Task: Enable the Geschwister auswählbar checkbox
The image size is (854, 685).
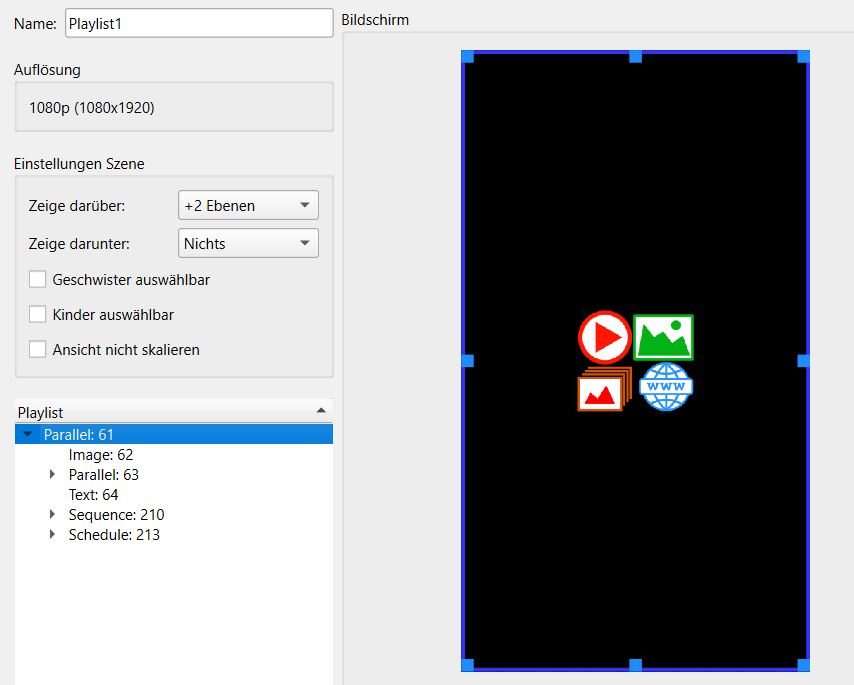Action: coord(38,280)
